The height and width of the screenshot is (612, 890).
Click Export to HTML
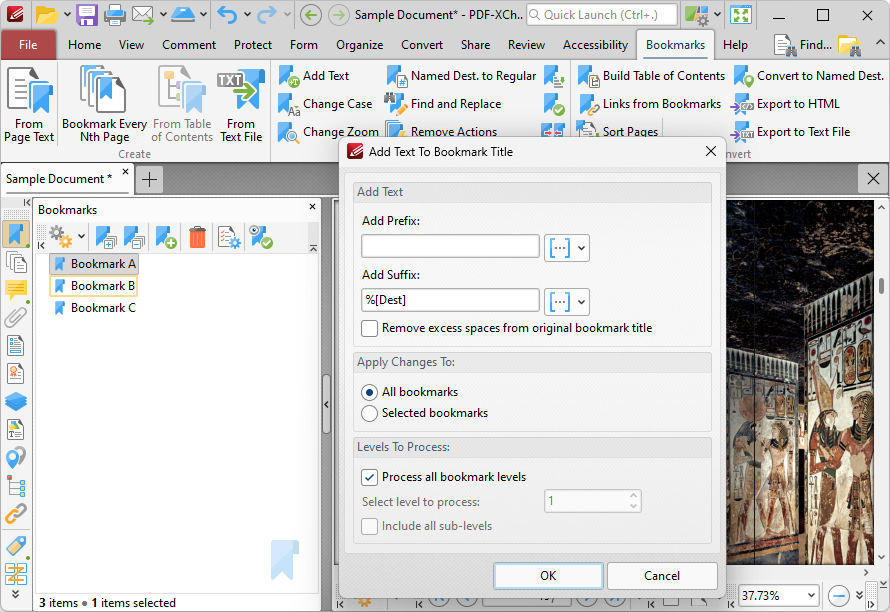tap(784, 104)
